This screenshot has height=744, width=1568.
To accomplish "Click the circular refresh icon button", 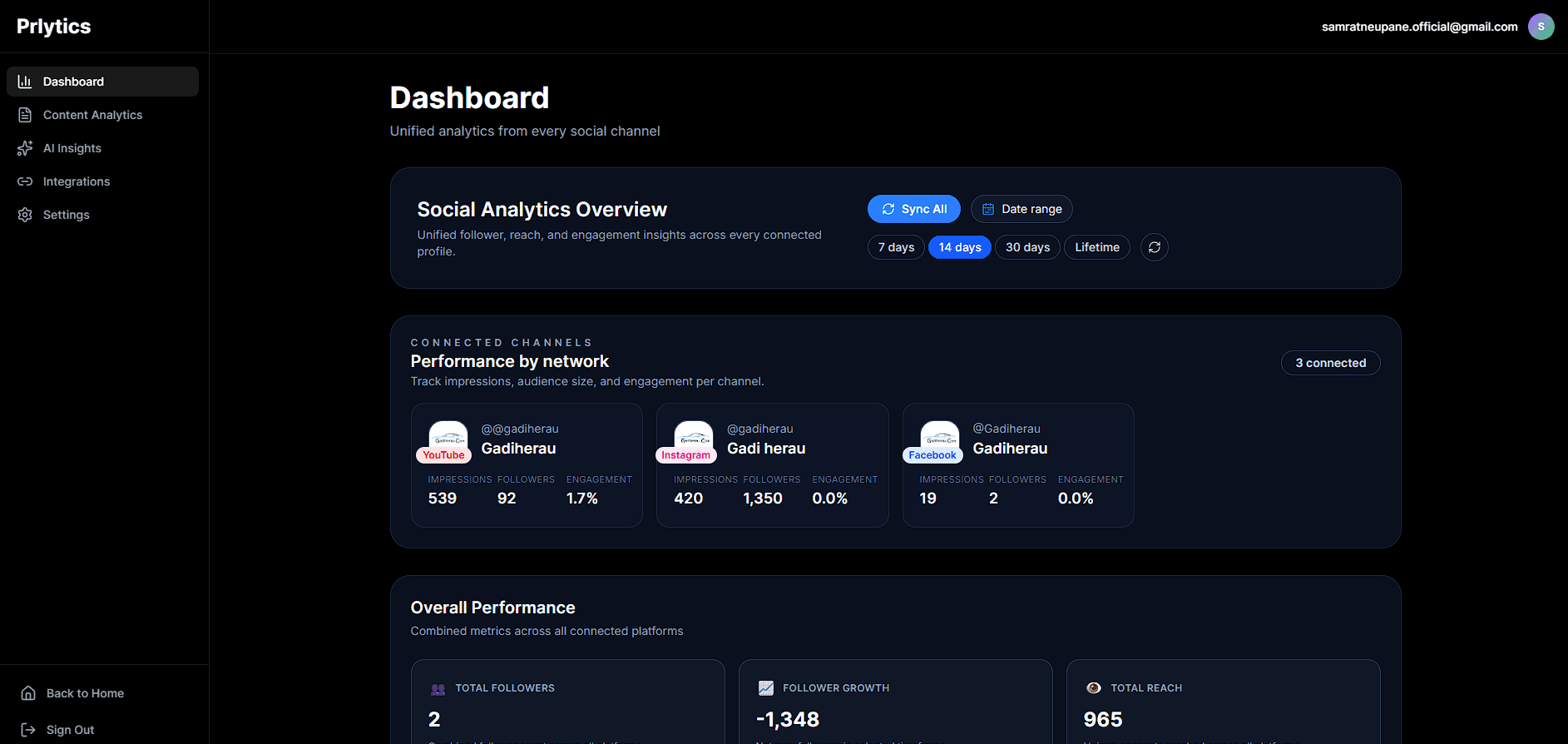I will tap(1154, 247).
